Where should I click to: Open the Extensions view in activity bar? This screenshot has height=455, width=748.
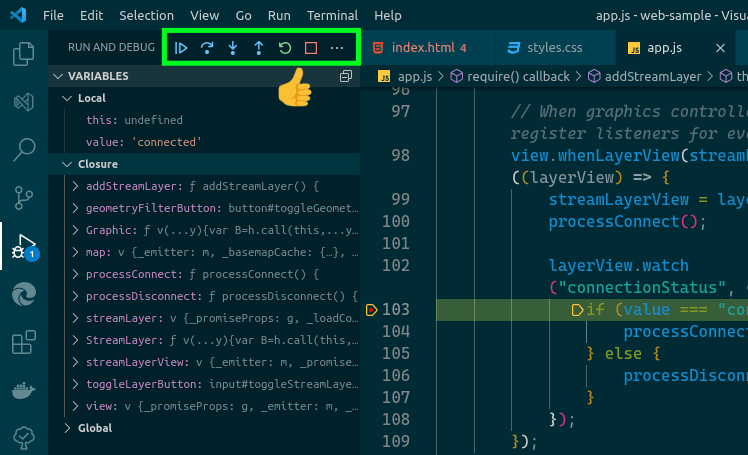(x=24, y=342)
